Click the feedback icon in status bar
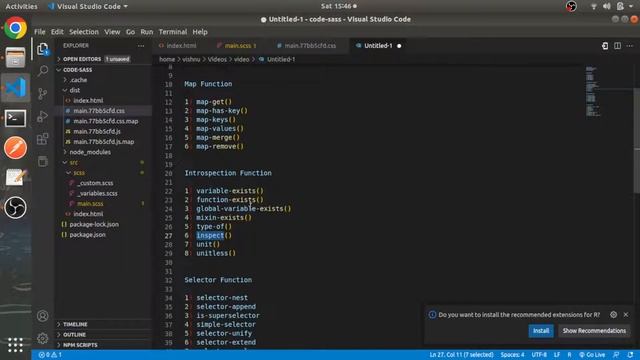The image size is (640, 360). tap(616, 355)
